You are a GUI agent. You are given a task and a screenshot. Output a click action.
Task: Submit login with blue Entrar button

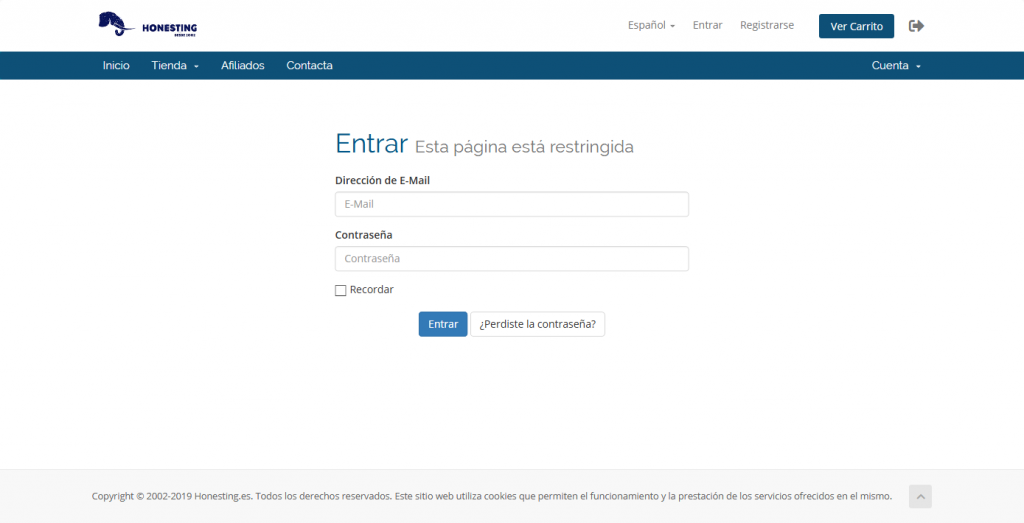coord(443,324)
